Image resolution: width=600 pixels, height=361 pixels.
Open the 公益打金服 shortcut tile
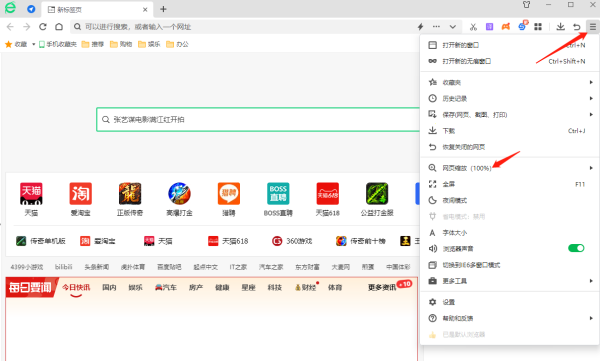377,199
